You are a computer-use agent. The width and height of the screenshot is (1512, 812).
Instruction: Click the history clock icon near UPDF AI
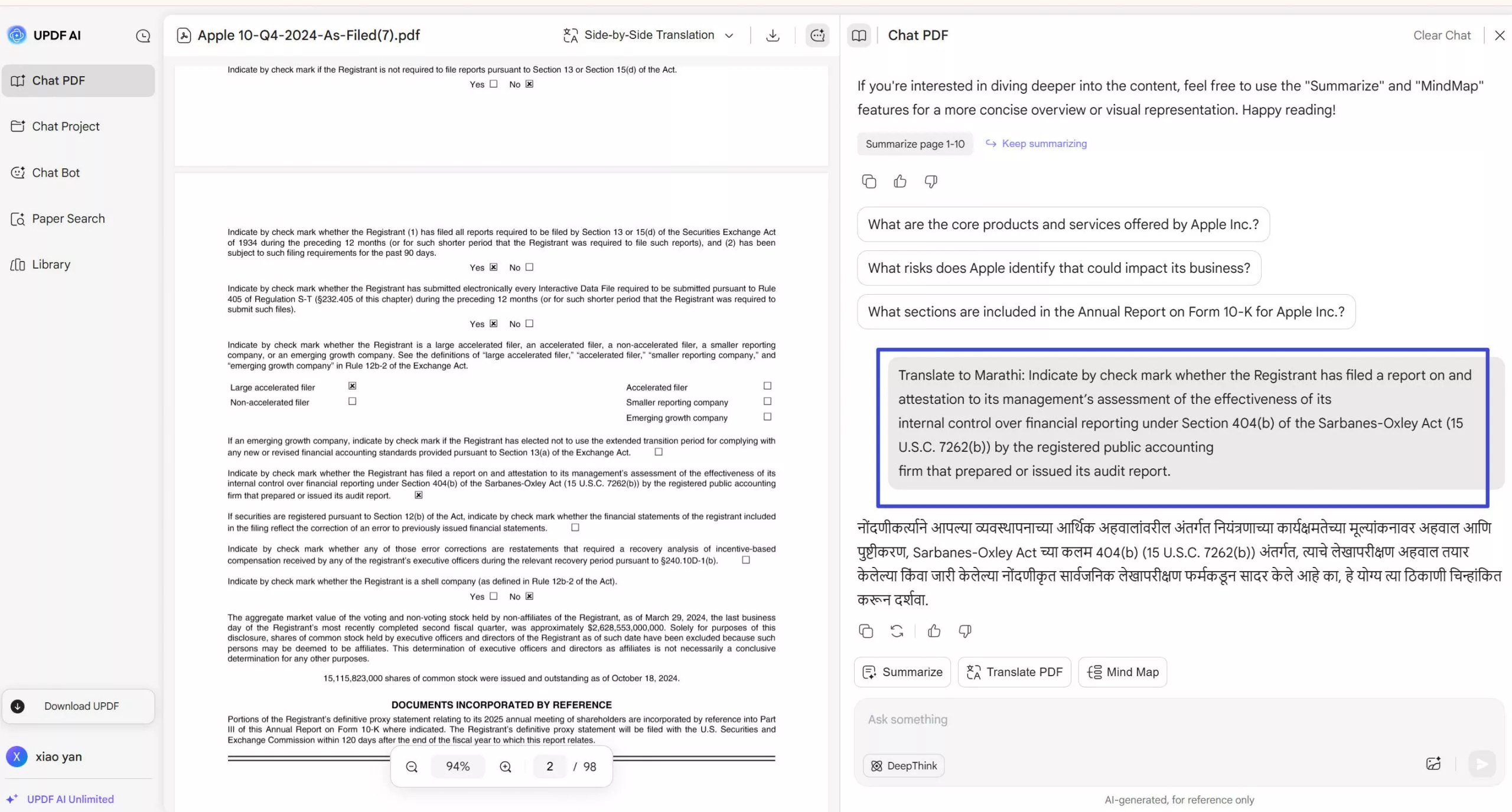(x=142, y=35)
